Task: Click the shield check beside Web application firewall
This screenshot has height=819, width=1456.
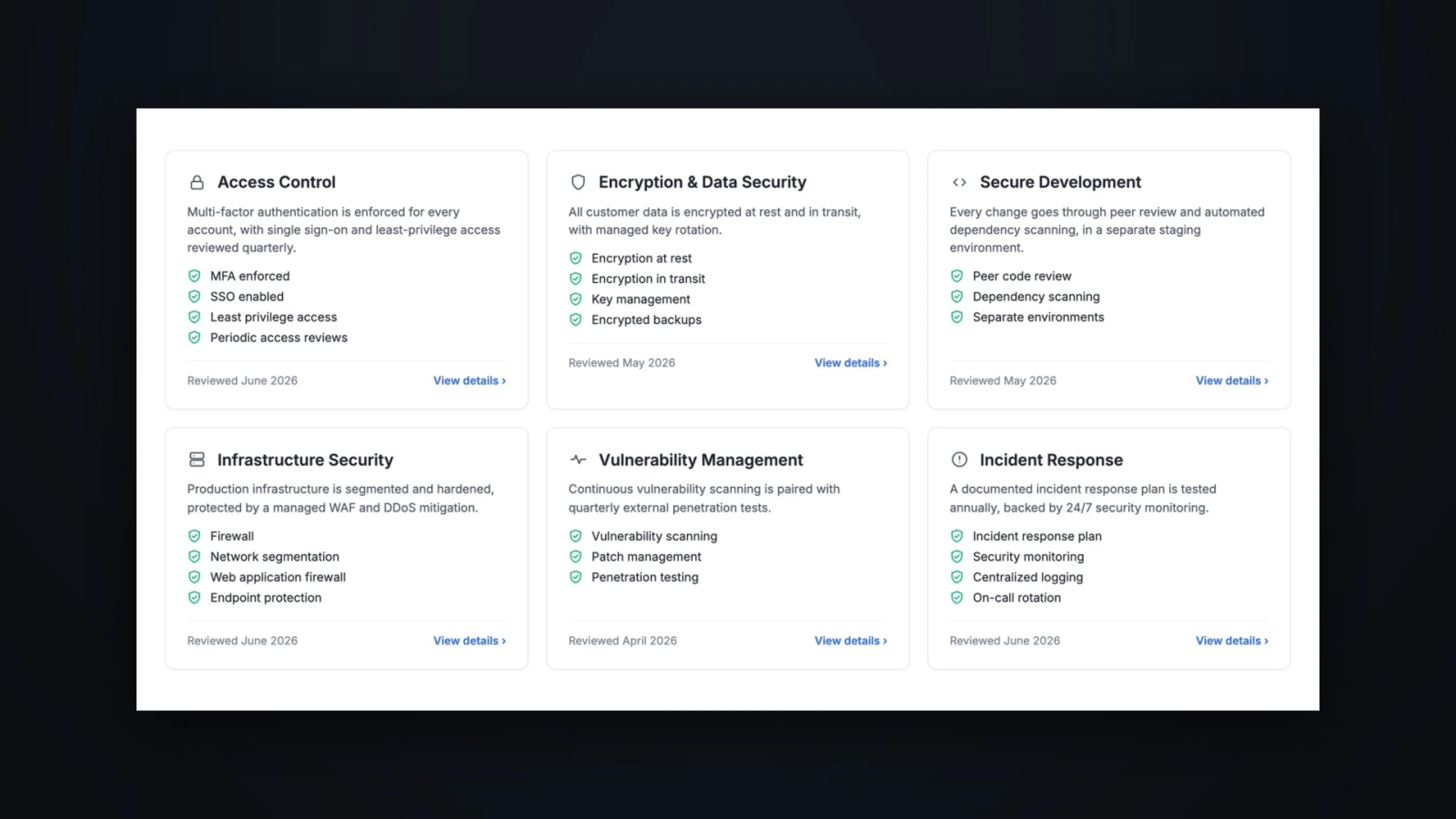Action: coord(195,577)
